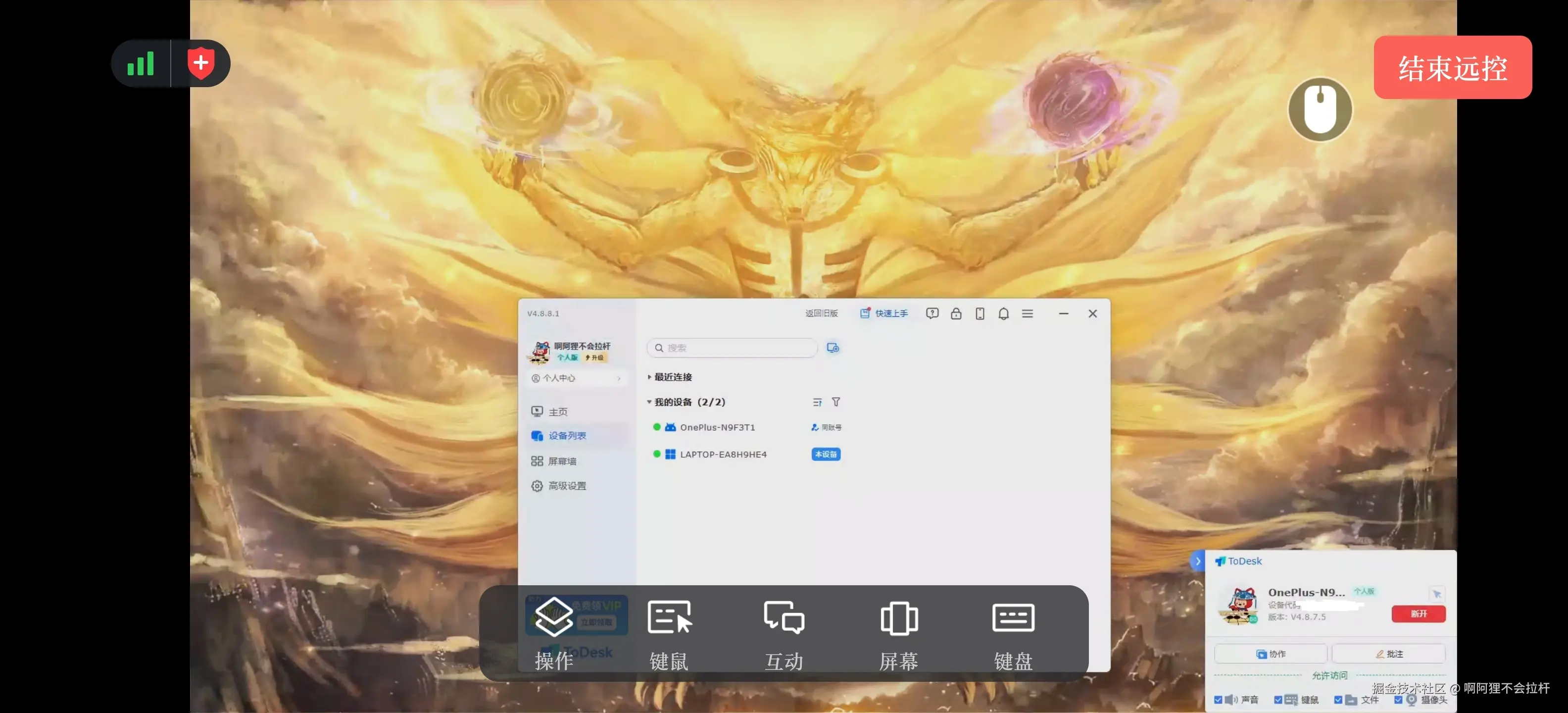
Task: Click the notification bell icon in ToDesk
Action: [1003, 313]
